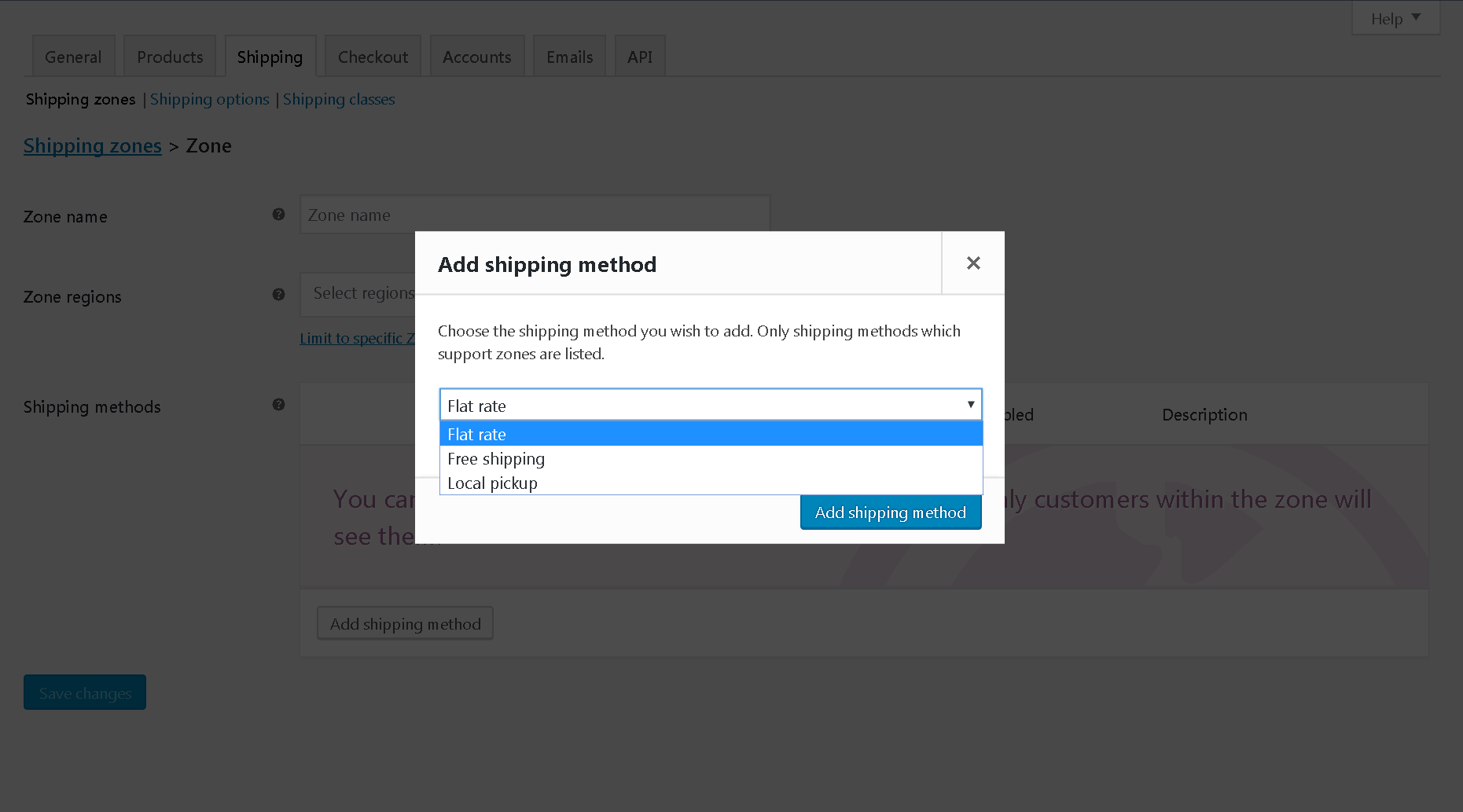The image size is (1463, 812).
Task: Focus the Zone name input field
Action: point(535,215)
